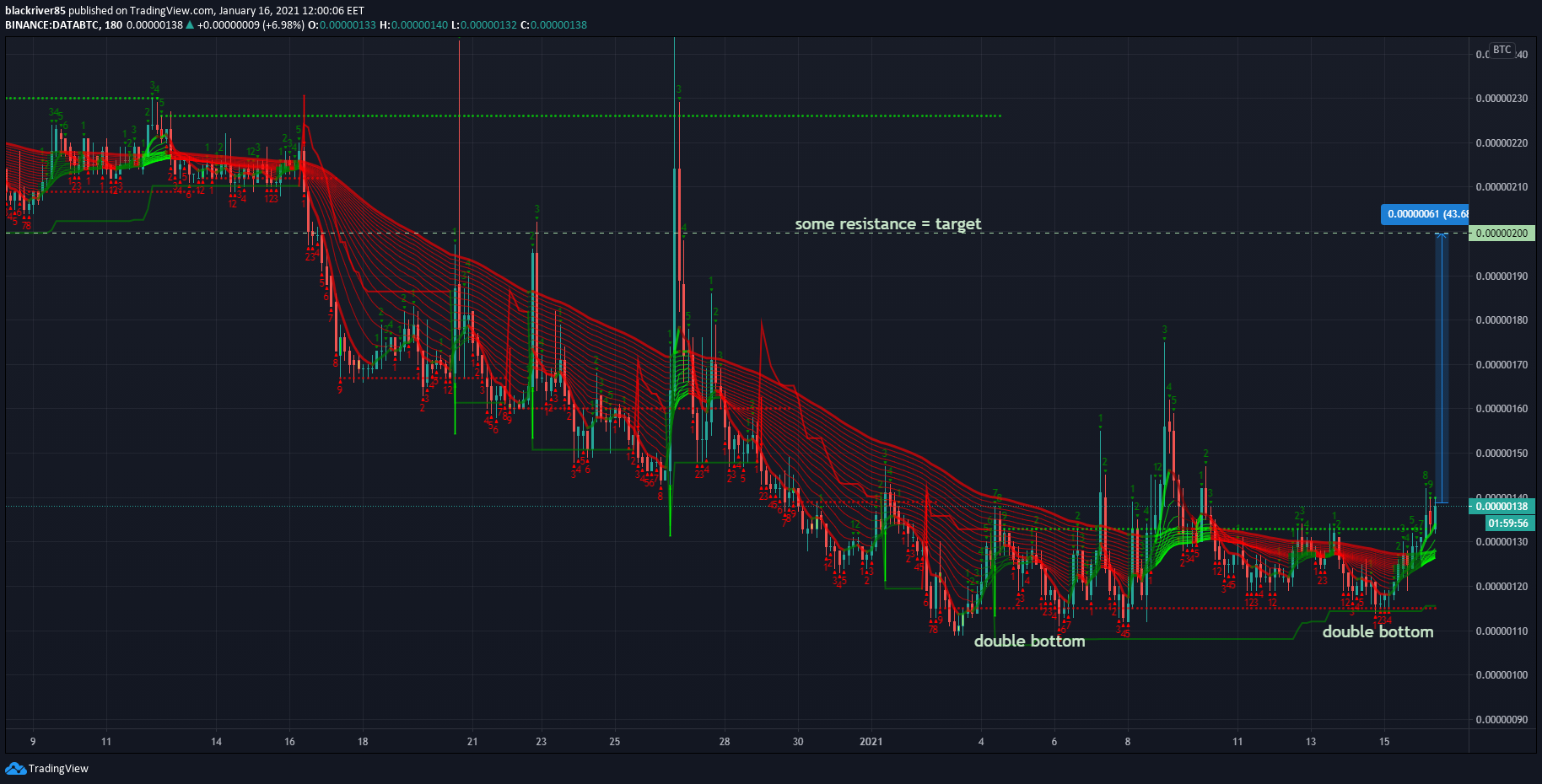Select the 'double bottom' note near January 4
The image size is (1542, 784).
[1029, 641]
